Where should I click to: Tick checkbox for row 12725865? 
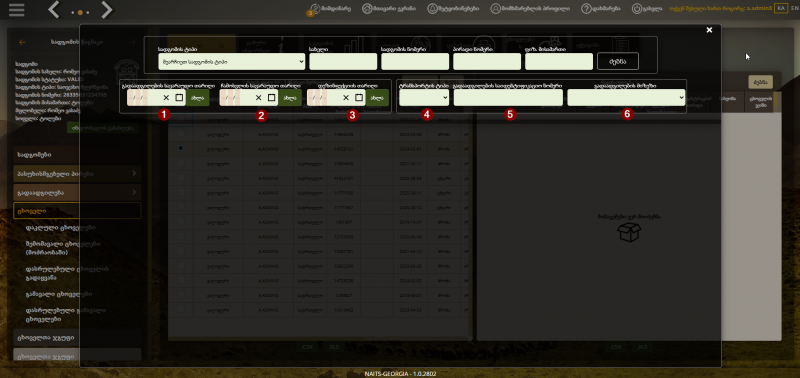[181, 237]
